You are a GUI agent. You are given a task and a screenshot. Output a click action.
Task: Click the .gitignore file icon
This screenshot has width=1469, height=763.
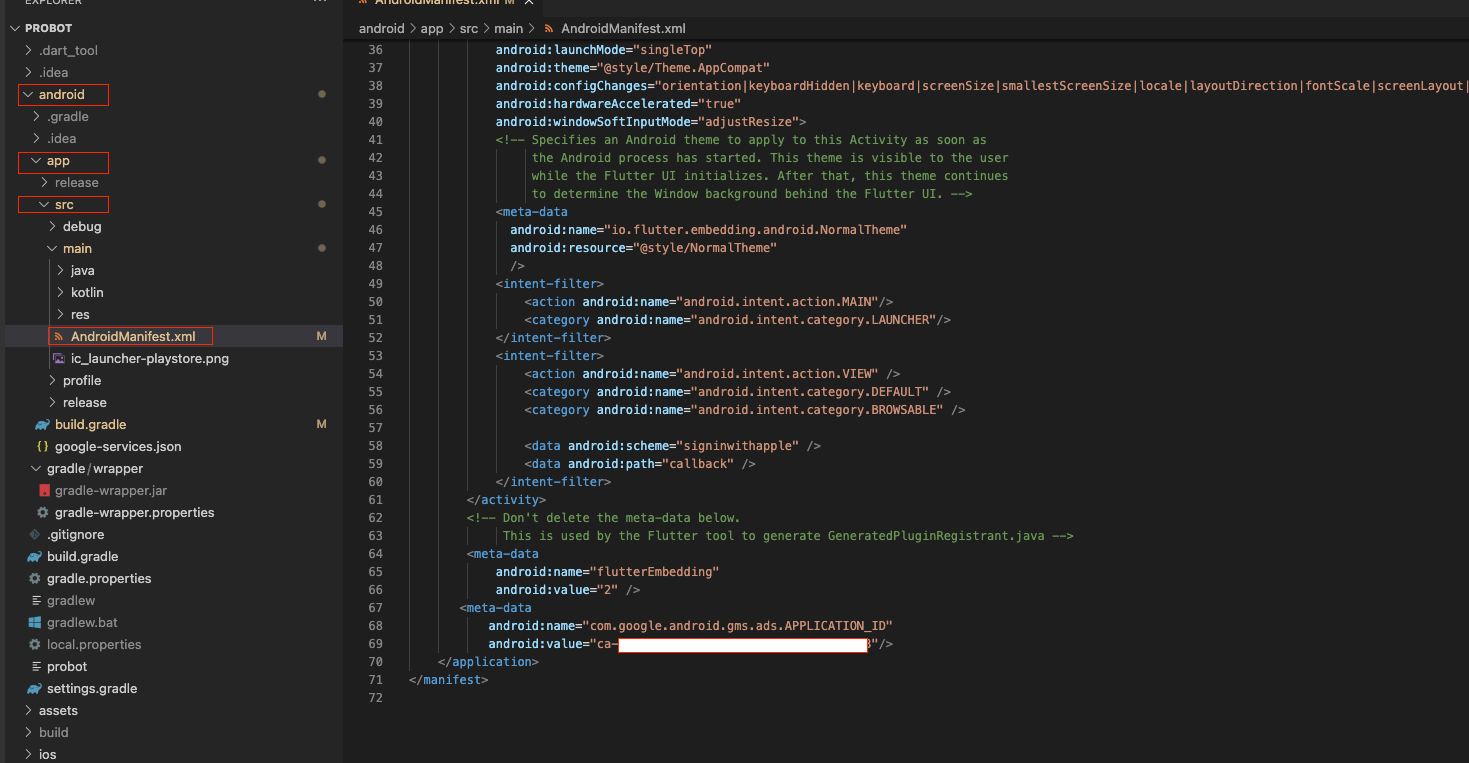click(34, 535)
